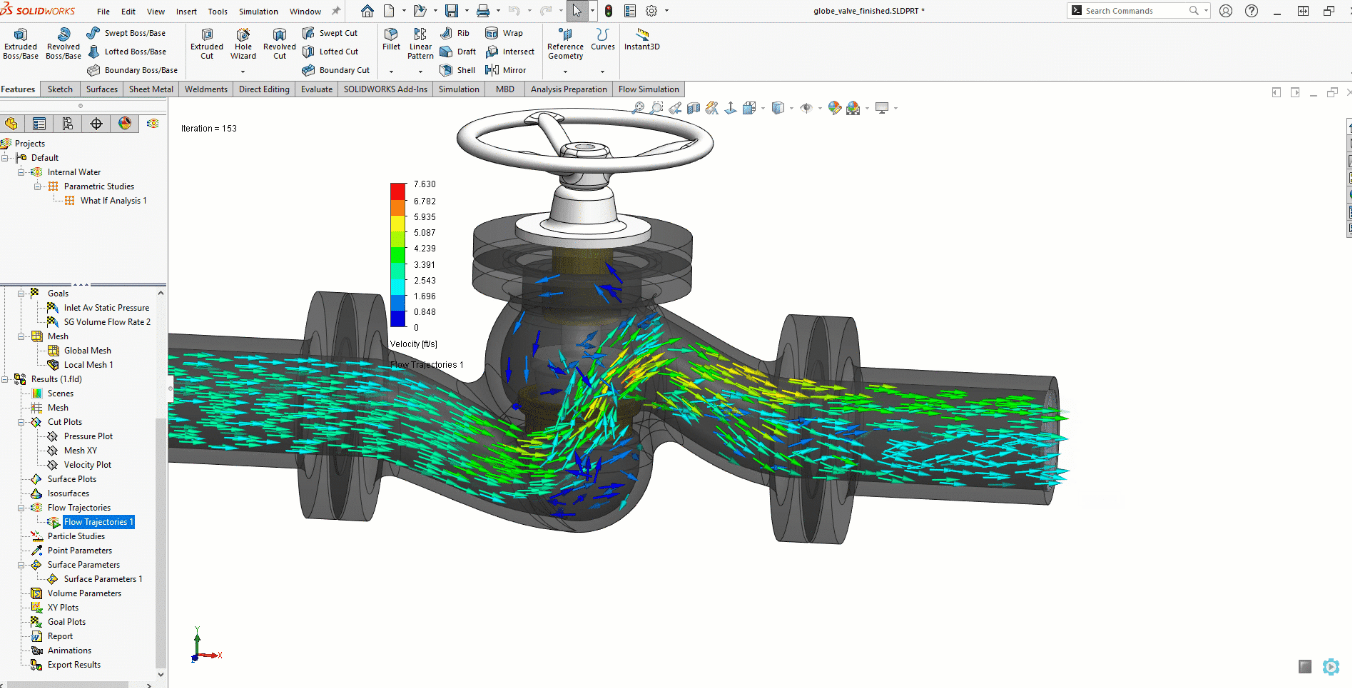Switch to DisplayManager panel tab

coord(124,124)
